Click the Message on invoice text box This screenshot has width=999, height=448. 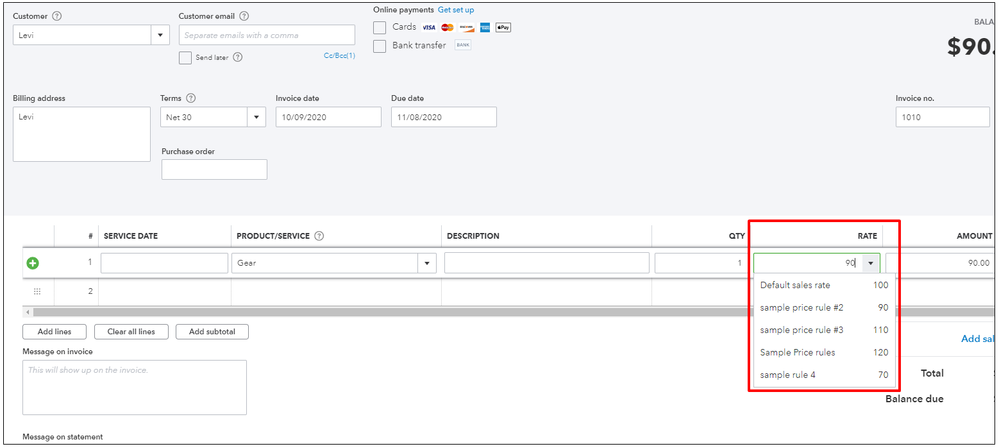[134, 387]
